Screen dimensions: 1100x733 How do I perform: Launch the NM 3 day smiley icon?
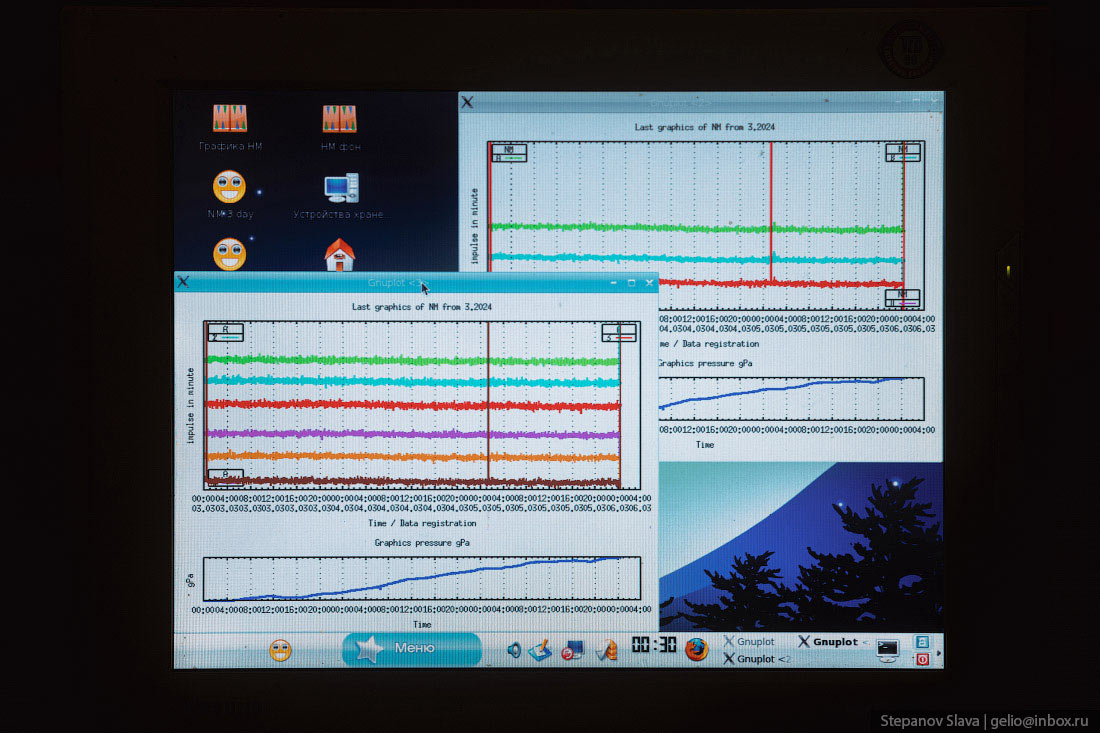tap(229, 187)
